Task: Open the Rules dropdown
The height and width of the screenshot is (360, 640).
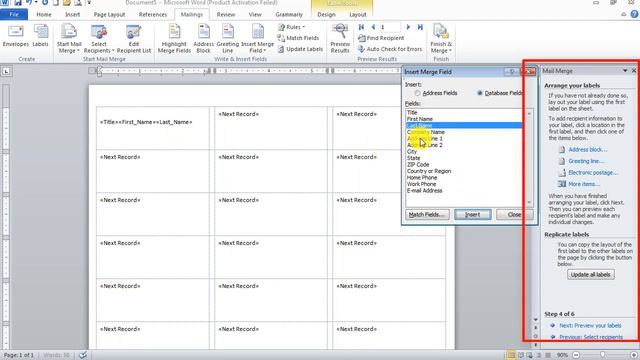Action: click(291, 27)
